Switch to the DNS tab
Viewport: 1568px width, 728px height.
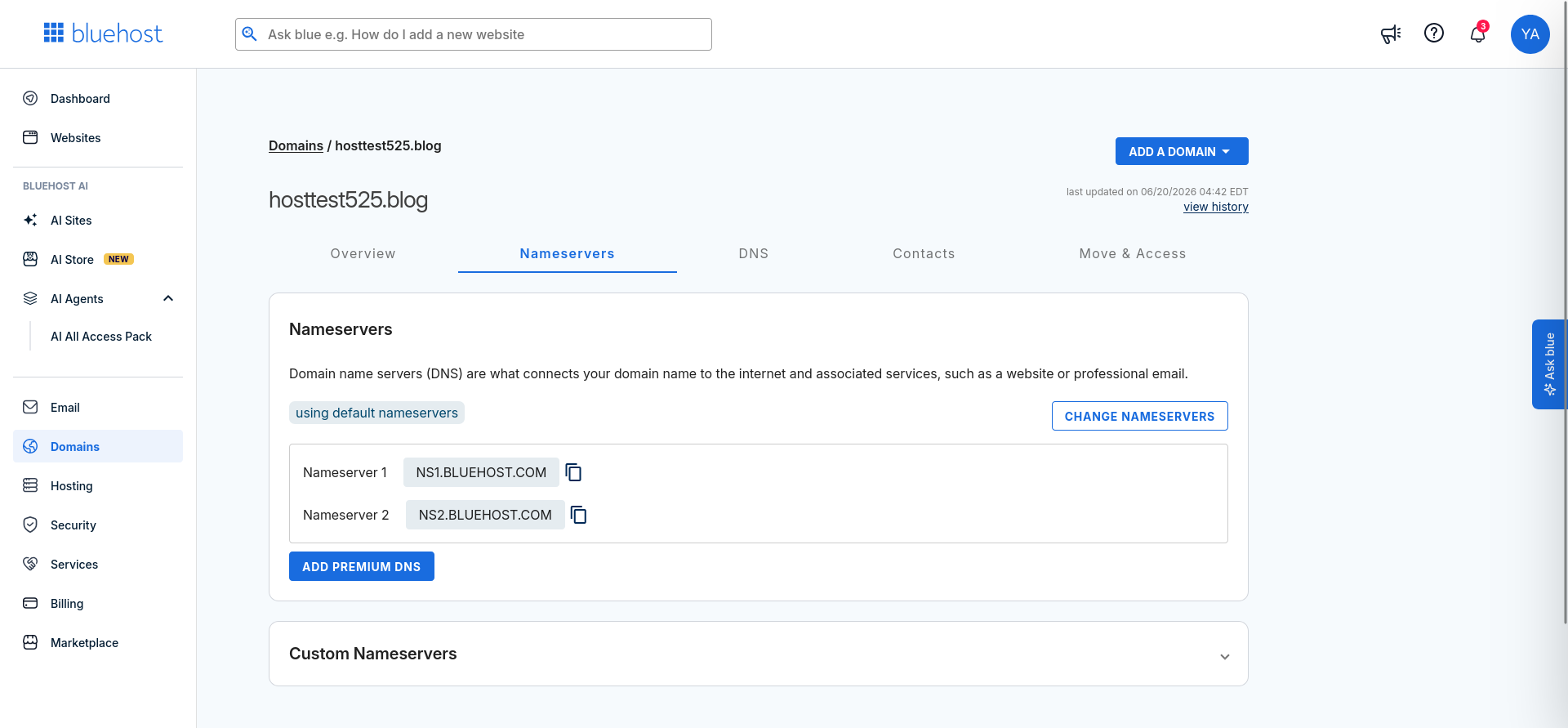pyautogui.click(x=754, y=253)
